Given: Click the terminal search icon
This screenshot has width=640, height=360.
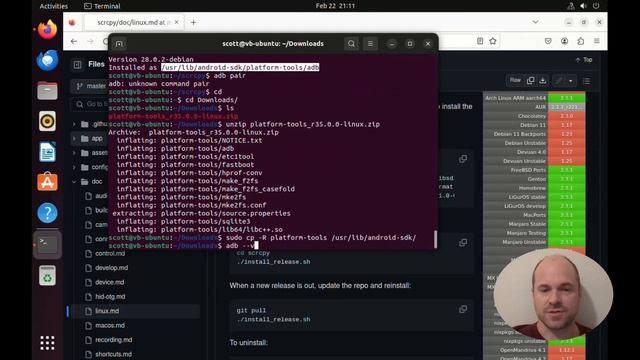Looking at the screenshot, I should click(x=351, y=44).
